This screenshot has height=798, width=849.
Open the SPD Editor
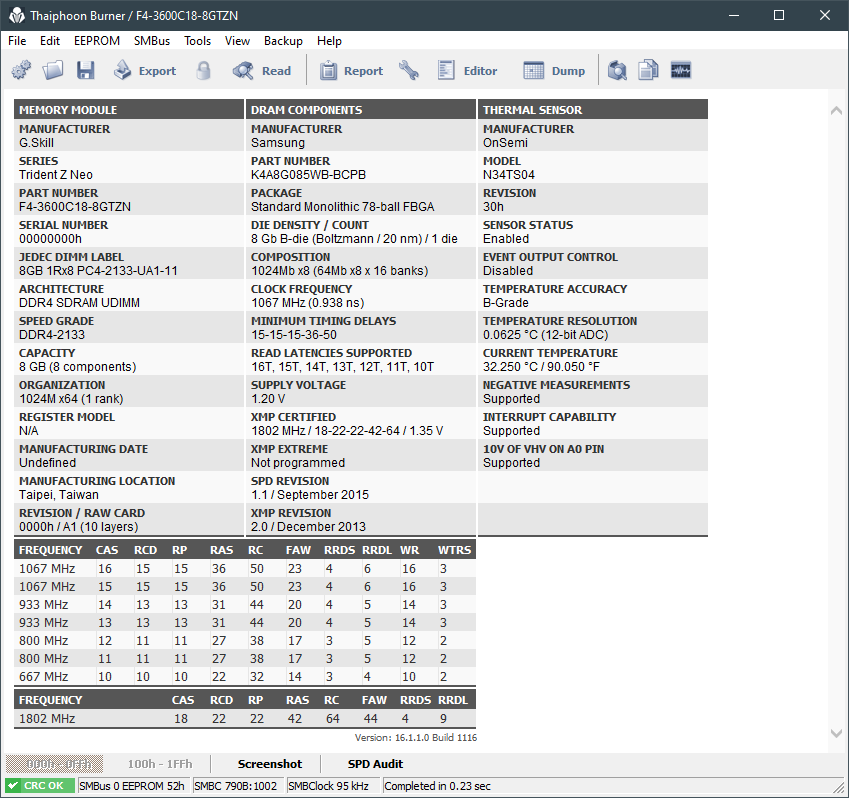(x=467, y=70)
